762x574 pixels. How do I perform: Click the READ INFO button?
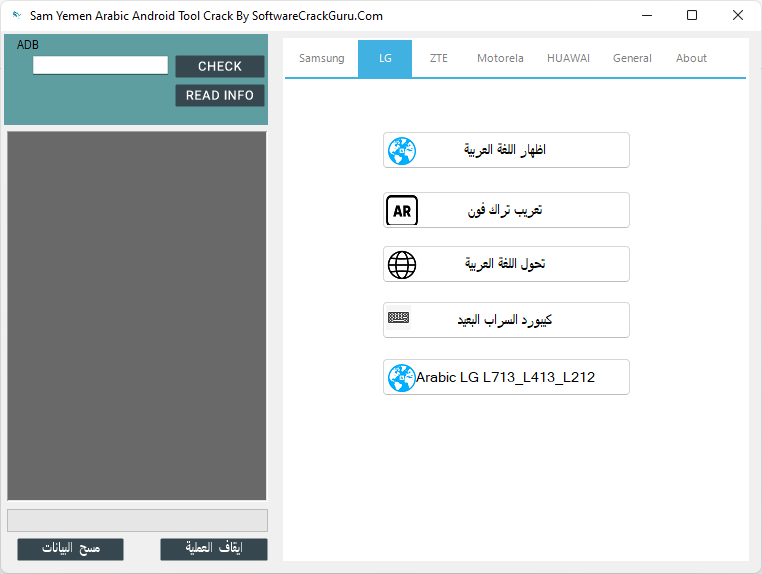click(x=220, y=95)
